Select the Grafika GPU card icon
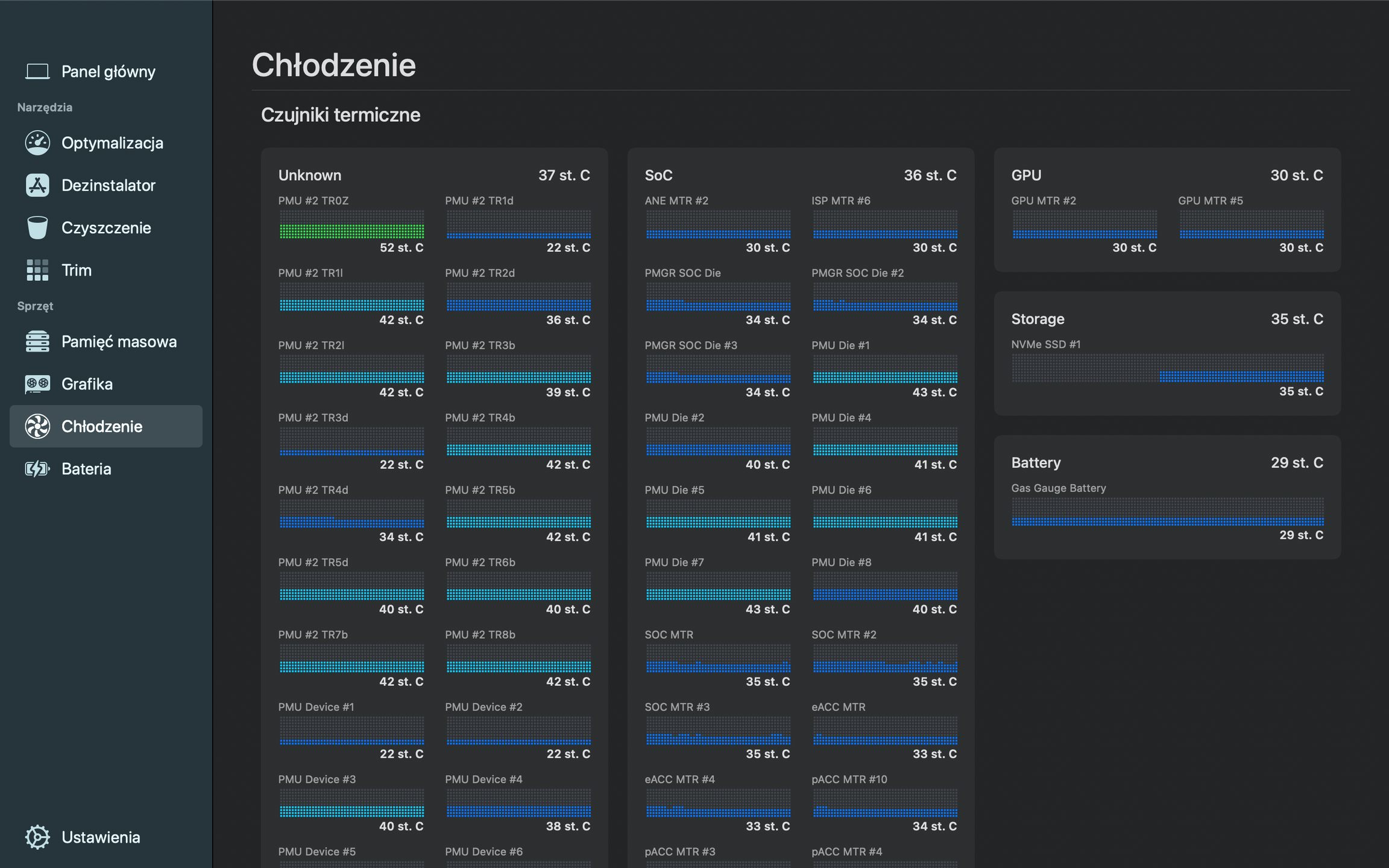The image size is (1389, 868). coord(37,384)
